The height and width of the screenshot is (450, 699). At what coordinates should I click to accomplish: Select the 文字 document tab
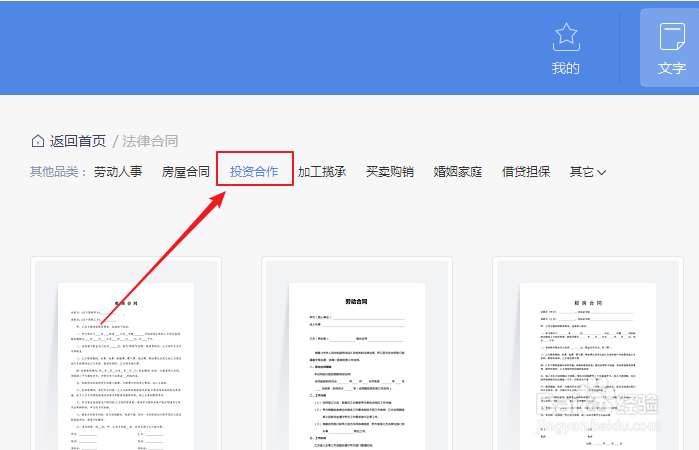point(671,48)
